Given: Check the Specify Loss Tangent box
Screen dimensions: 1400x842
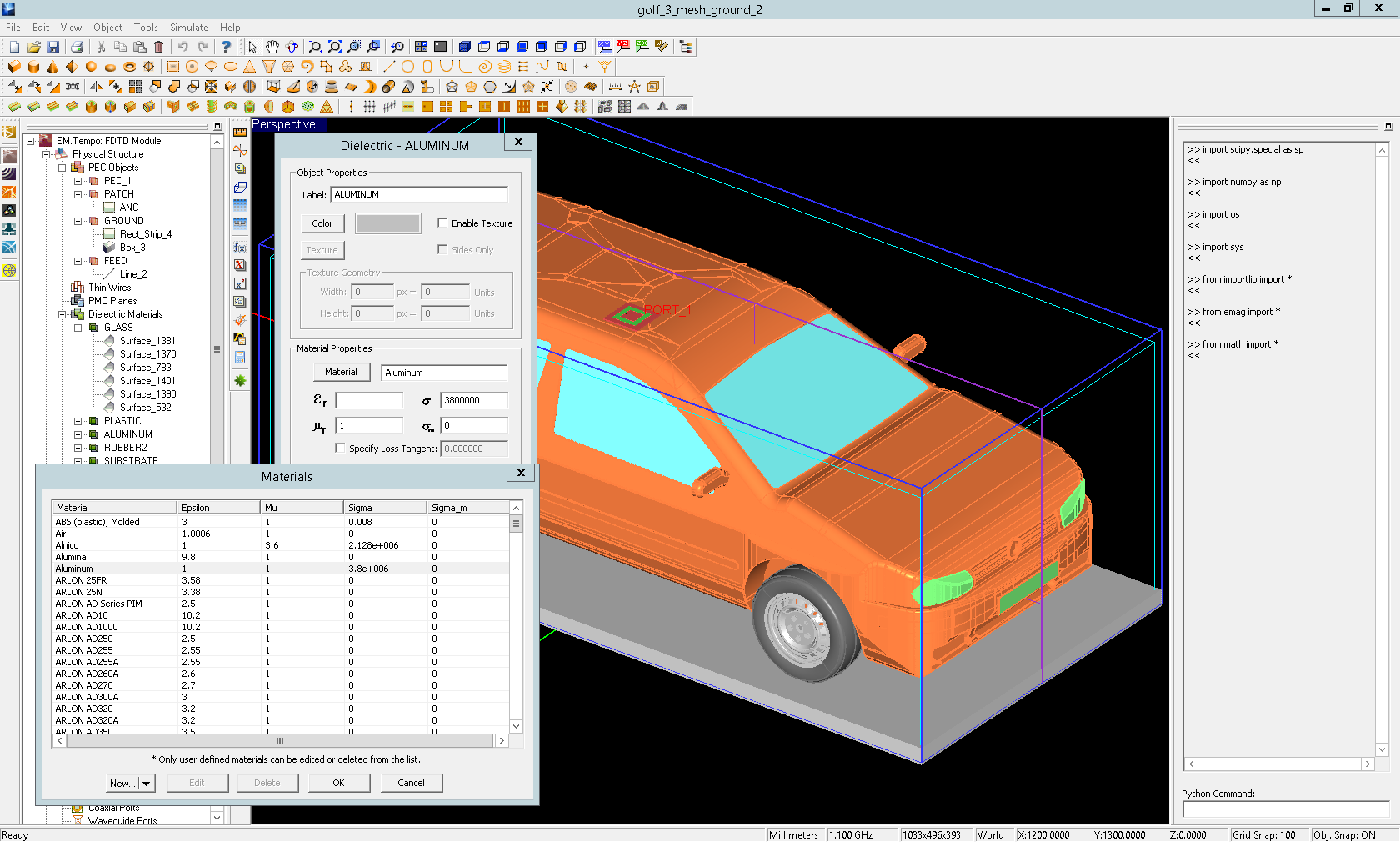Looking at the screenshot, I should (340, 449).
